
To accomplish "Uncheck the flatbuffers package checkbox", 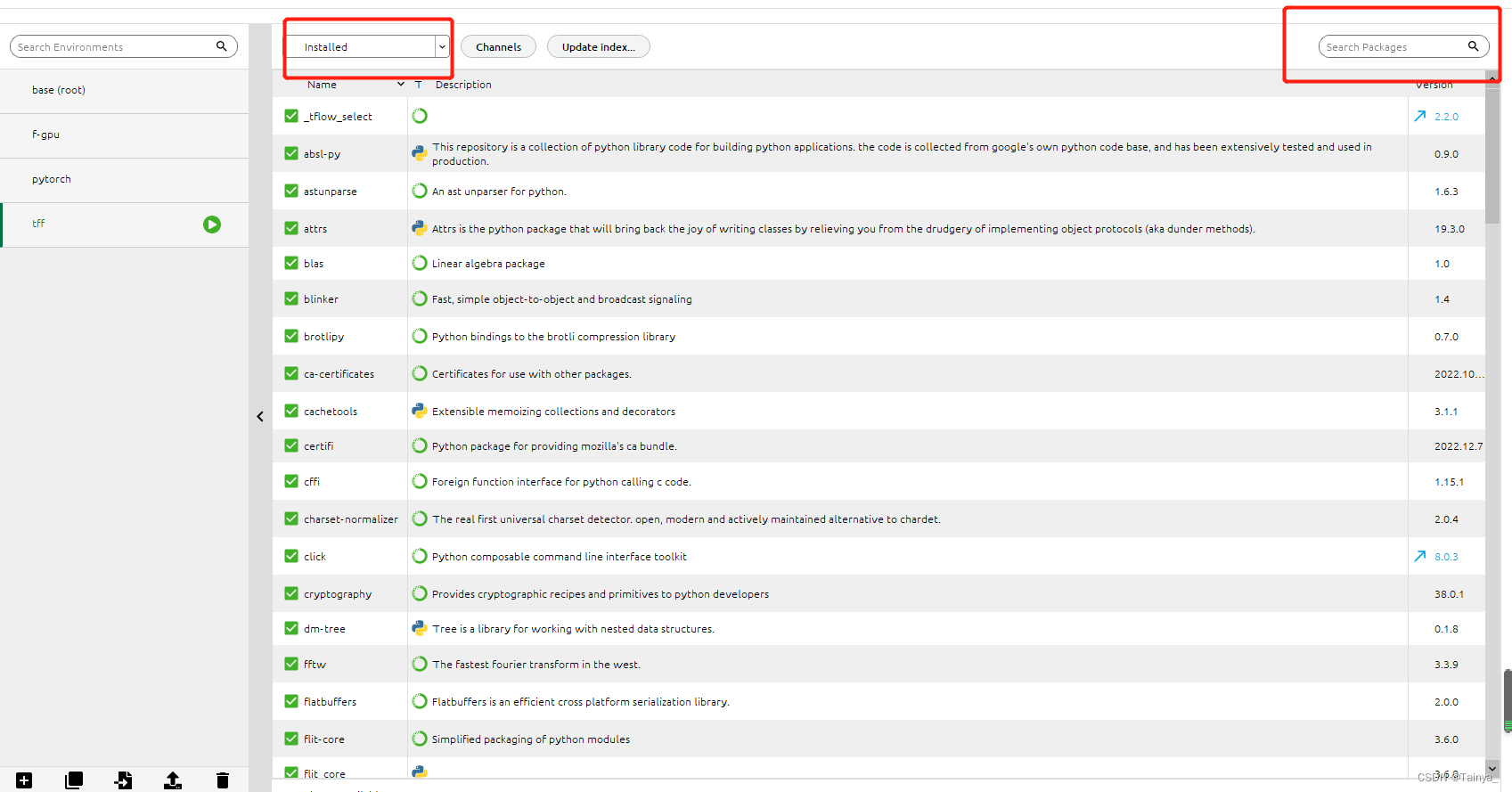I will coord(291,701).
